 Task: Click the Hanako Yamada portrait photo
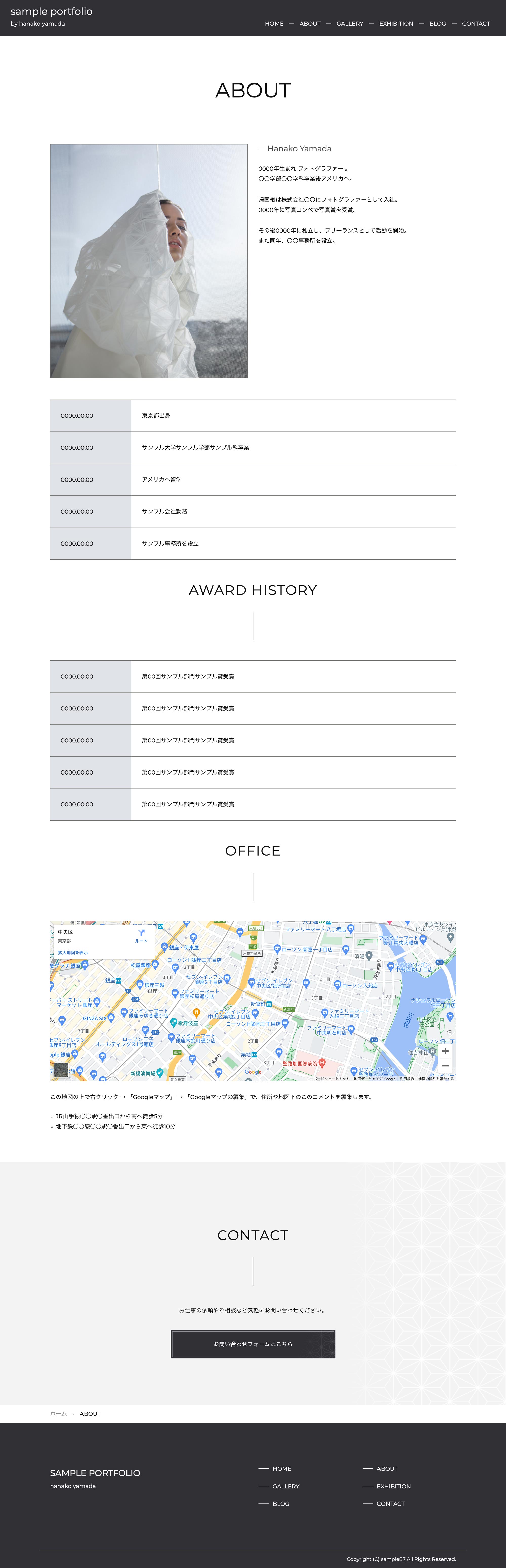coord(149,261)
